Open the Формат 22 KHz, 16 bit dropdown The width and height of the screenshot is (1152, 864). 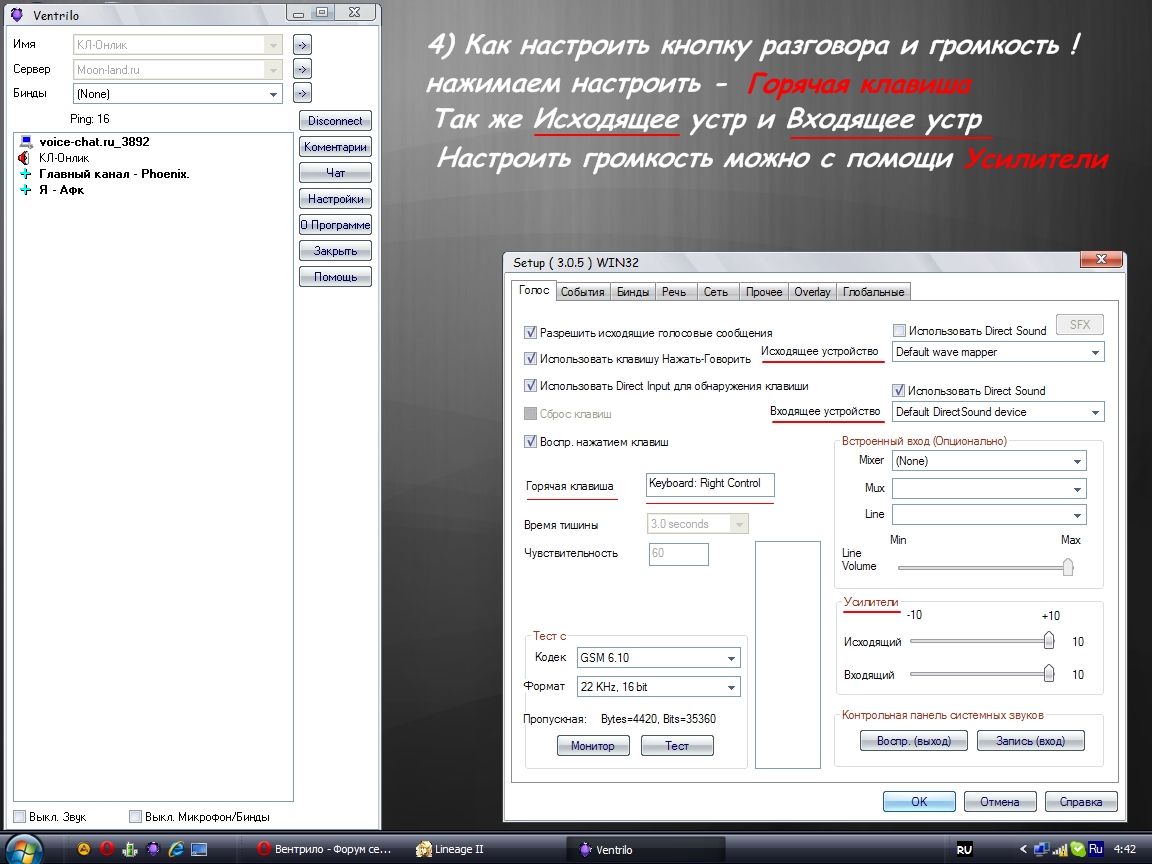click(x=658, y=687)
